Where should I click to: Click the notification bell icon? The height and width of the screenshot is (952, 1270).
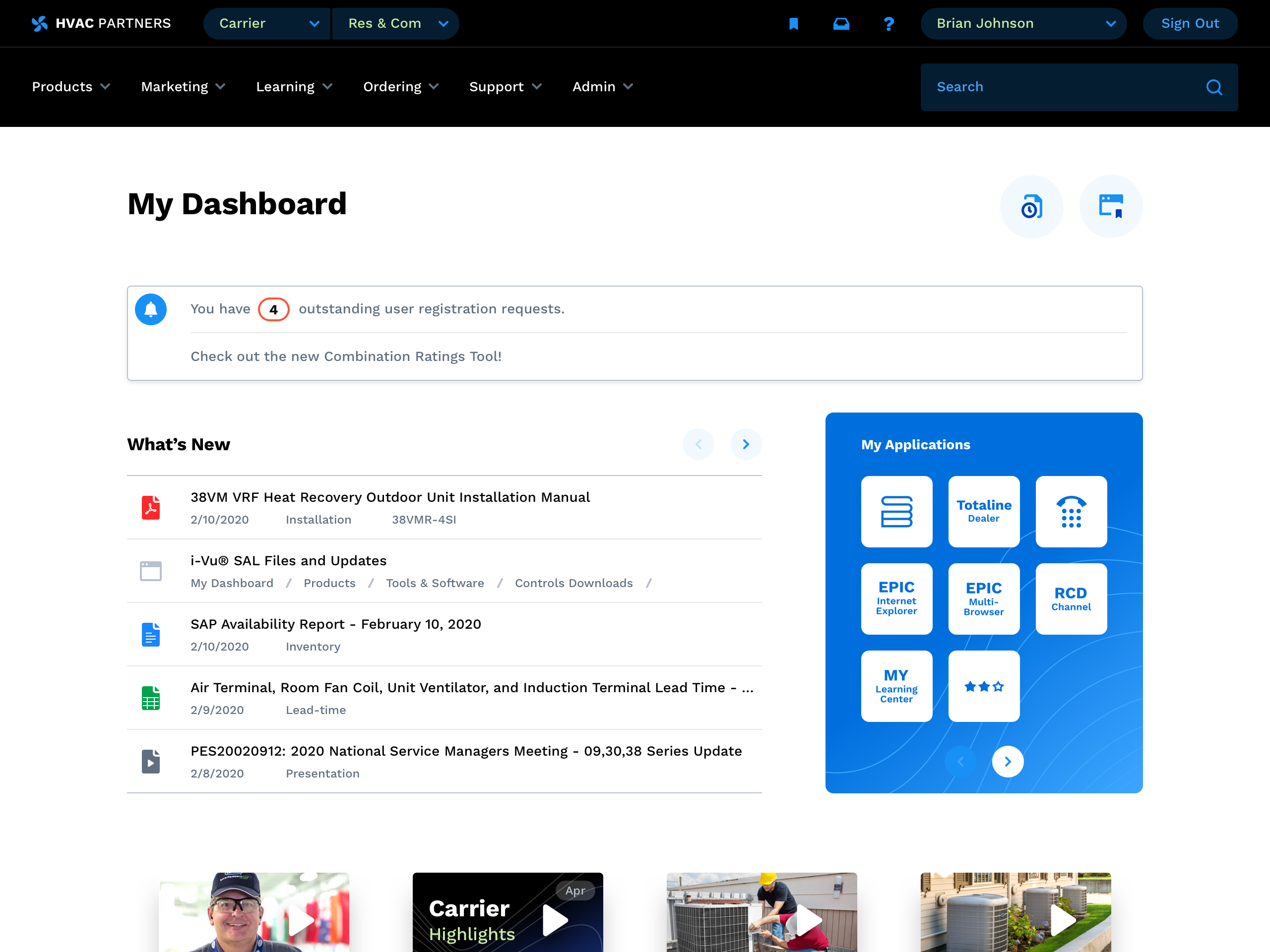[x=150, y=309]
